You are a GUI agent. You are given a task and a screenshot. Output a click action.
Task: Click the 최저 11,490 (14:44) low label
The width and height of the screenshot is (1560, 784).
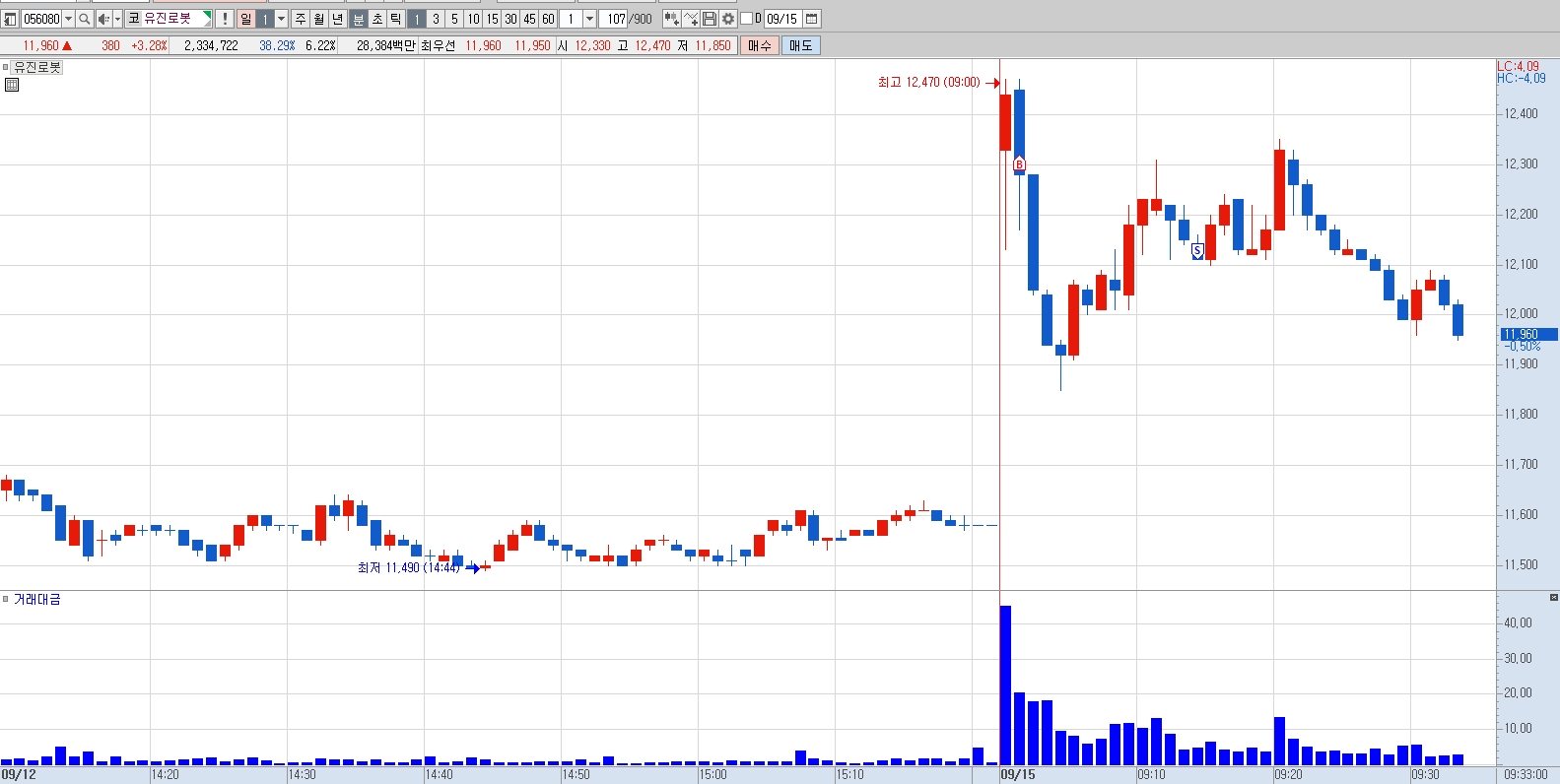(x=408, y=567)
